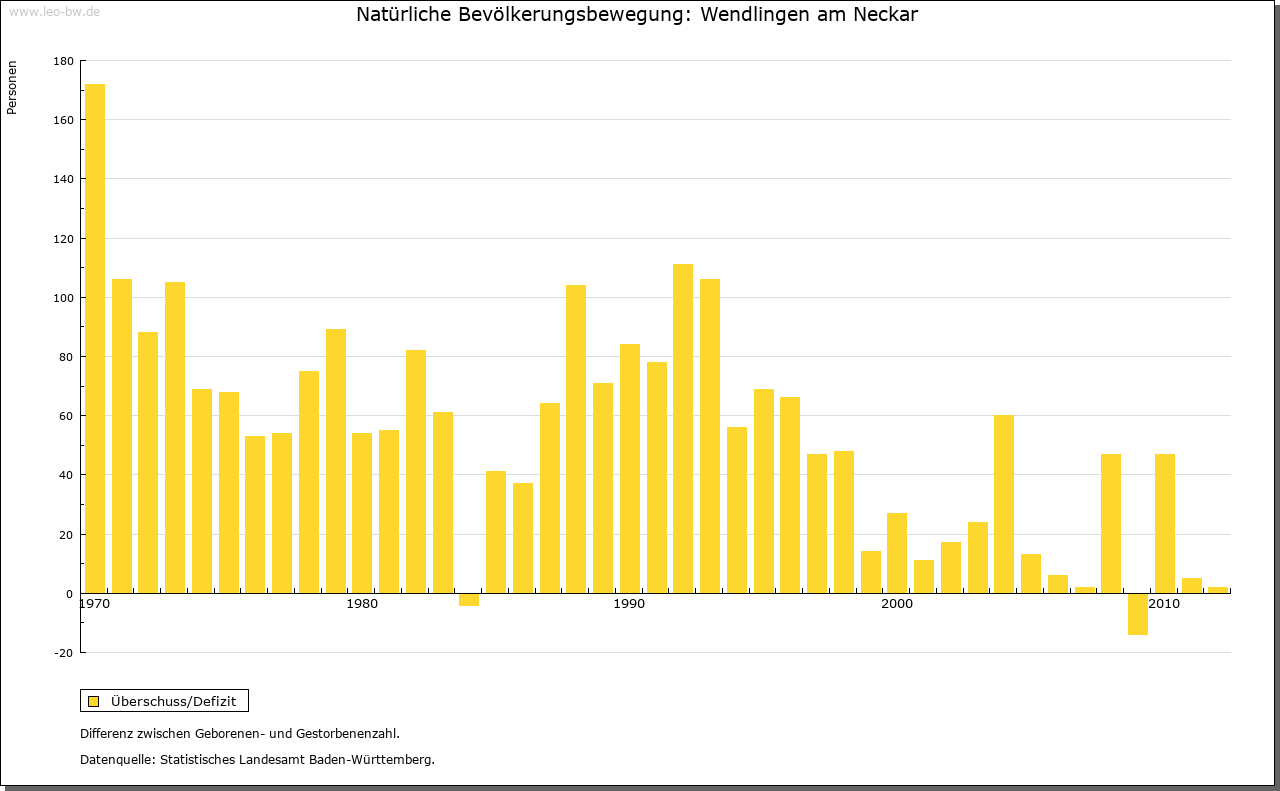Click the bar for year 1990
The image size is (1280, 791).
tap(630, 468)
